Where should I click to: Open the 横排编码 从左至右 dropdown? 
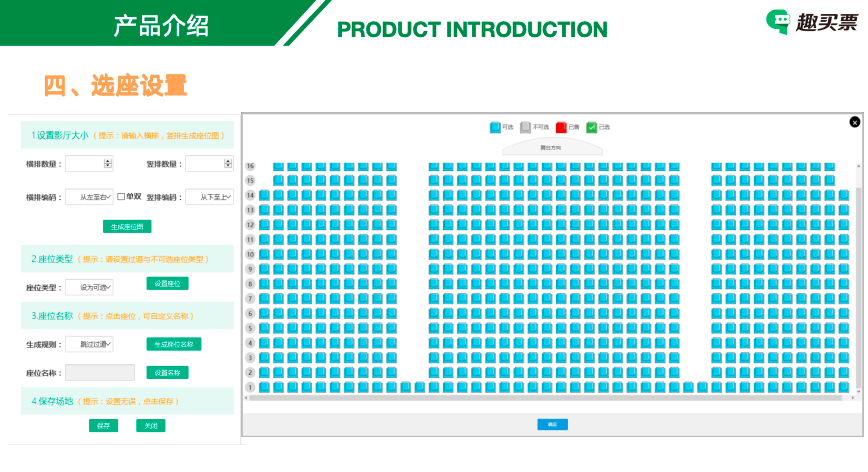(x=89, y=197)
